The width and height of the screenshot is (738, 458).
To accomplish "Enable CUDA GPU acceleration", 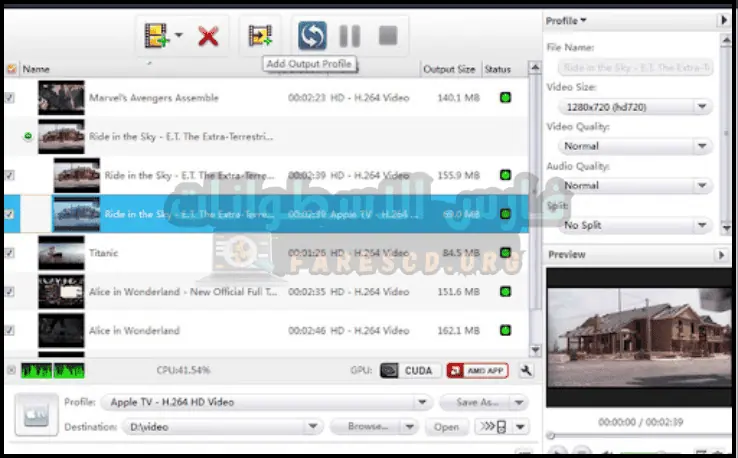I will click(408, 371).
